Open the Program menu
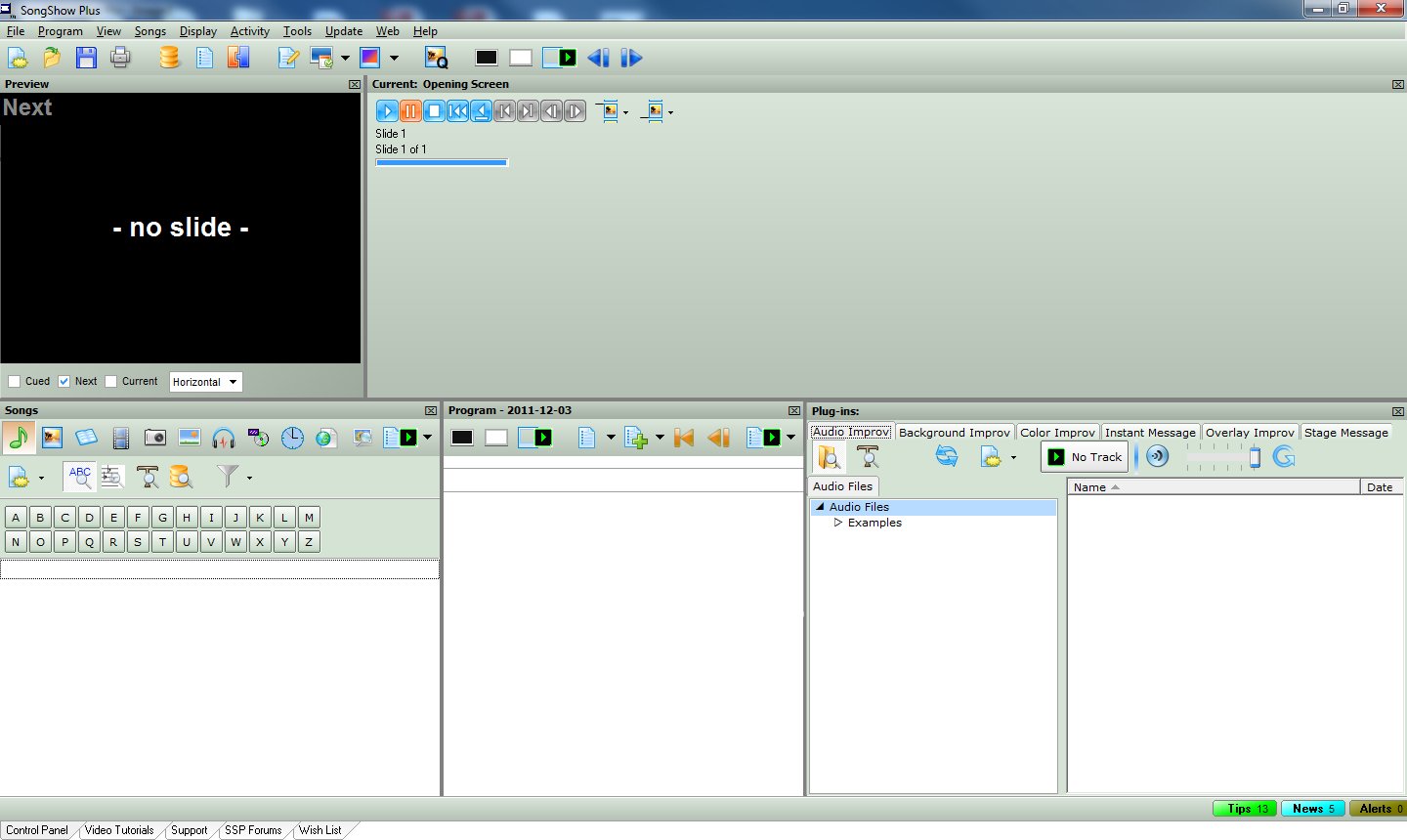1407x840 pixels. point(60,31)
